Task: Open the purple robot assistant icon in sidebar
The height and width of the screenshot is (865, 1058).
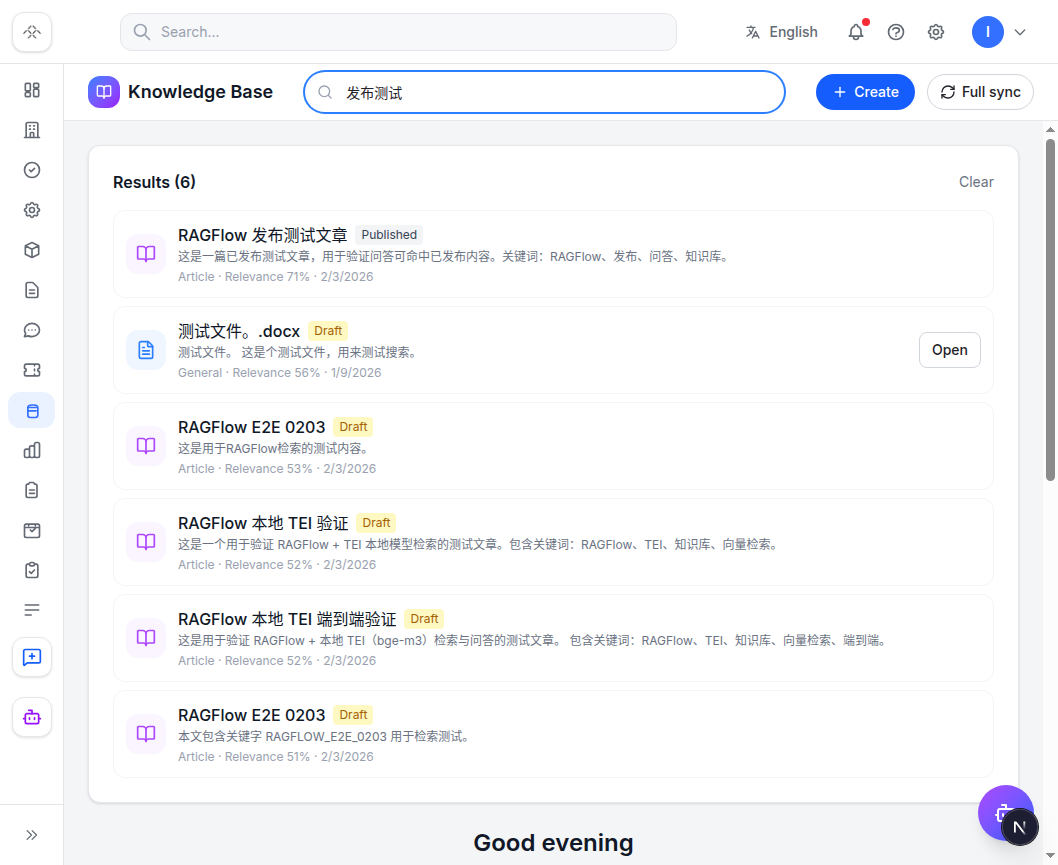Action: pyautogui.click(x=32, y=717)
